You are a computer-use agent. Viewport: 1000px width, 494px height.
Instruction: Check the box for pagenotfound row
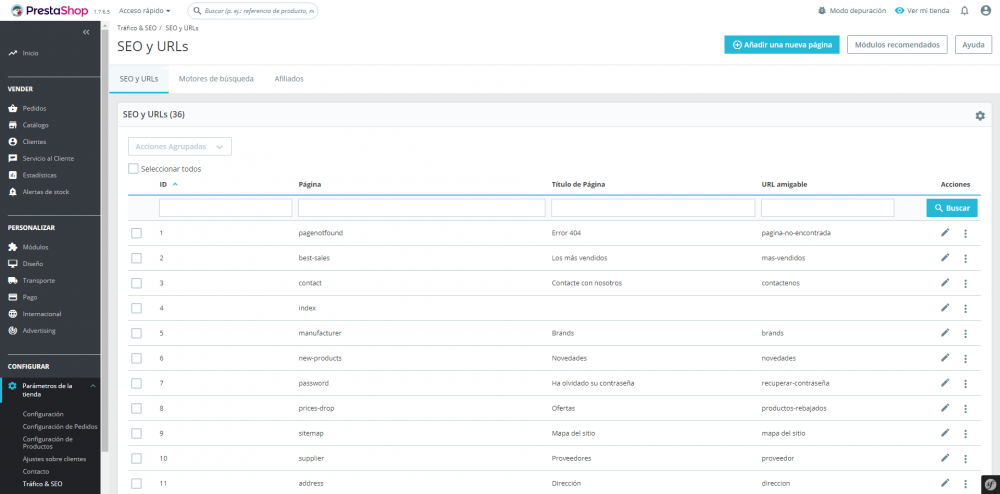tap(136, 233)
